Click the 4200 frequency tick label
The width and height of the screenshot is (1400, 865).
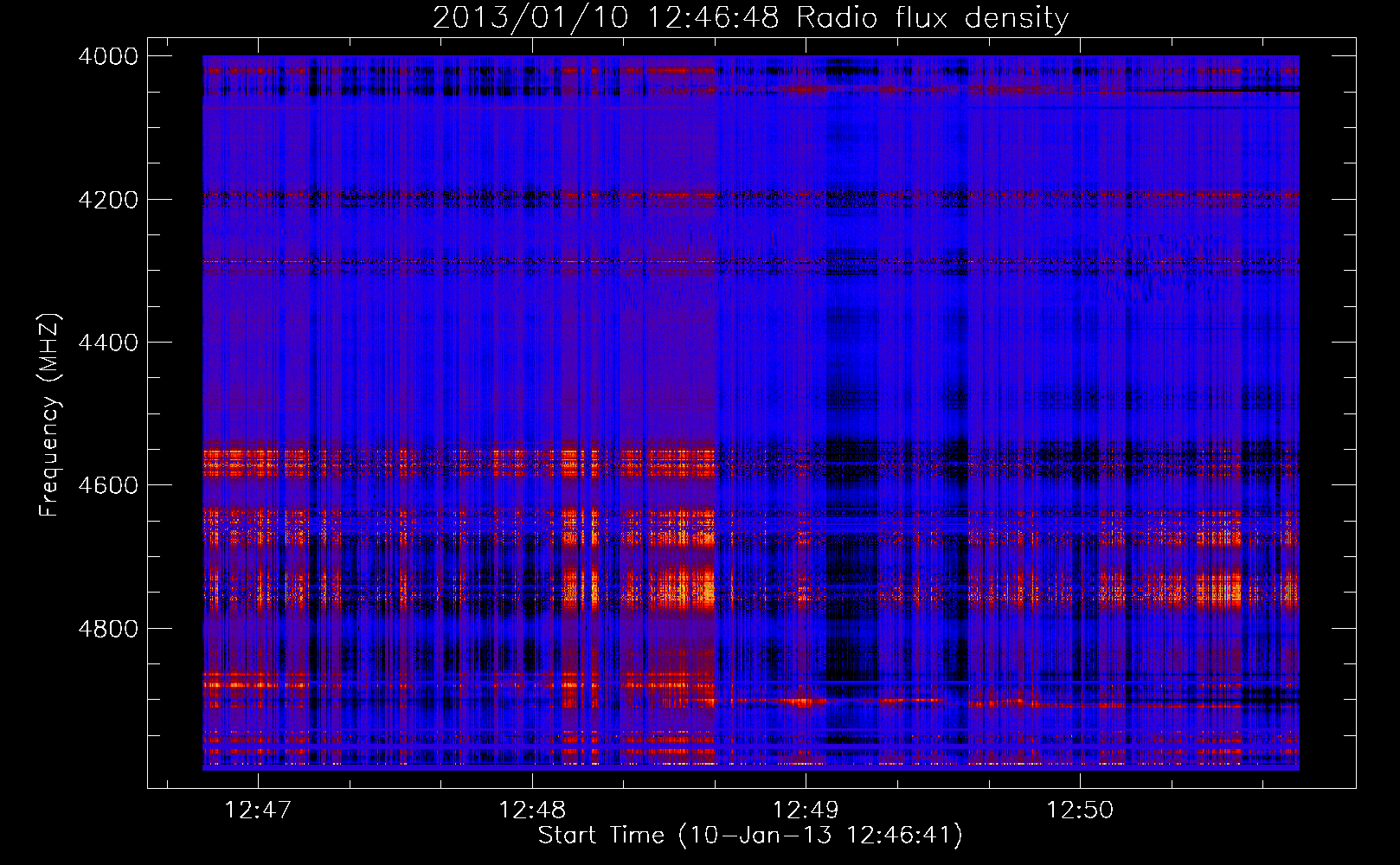[108, 200]
